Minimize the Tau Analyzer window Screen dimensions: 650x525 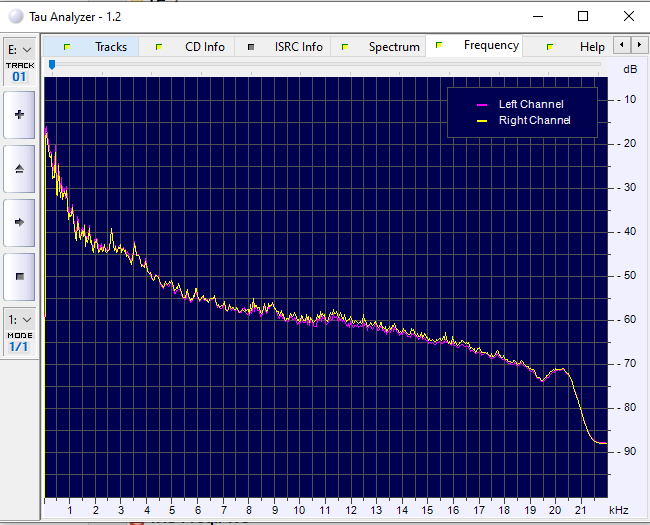pos(538,17)
